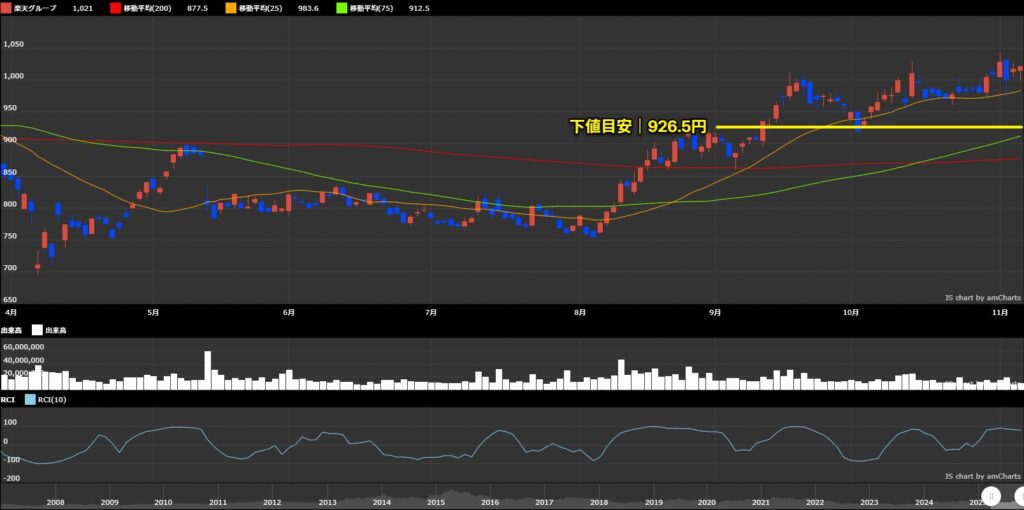
Task: Open amCharts link in price chart
Action: coord(982,297)
